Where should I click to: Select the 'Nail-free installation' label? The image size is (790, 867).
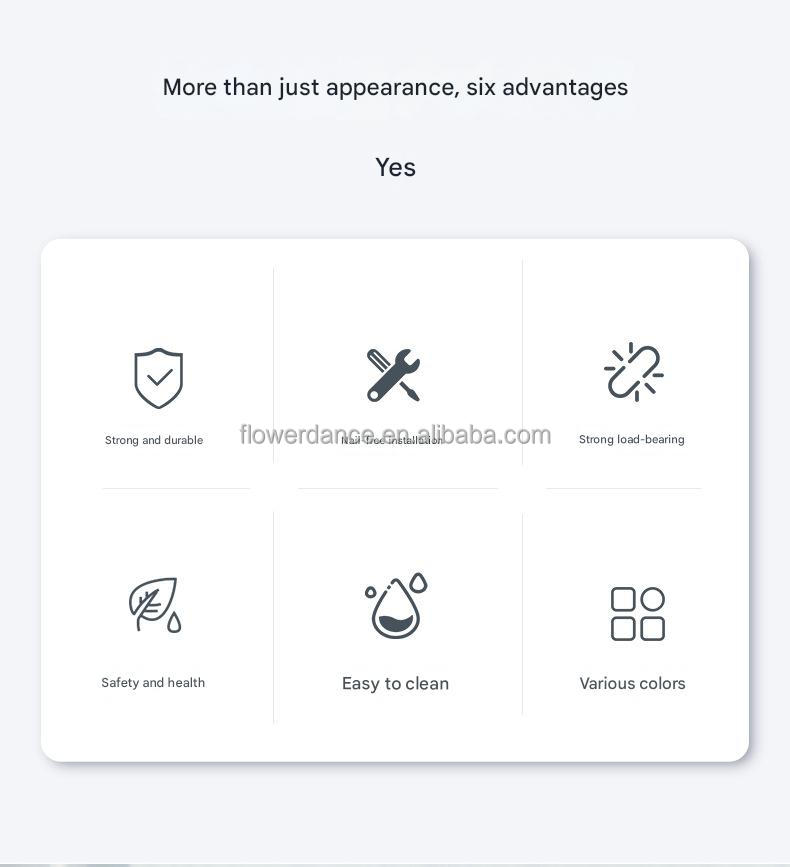coord(392,440)
